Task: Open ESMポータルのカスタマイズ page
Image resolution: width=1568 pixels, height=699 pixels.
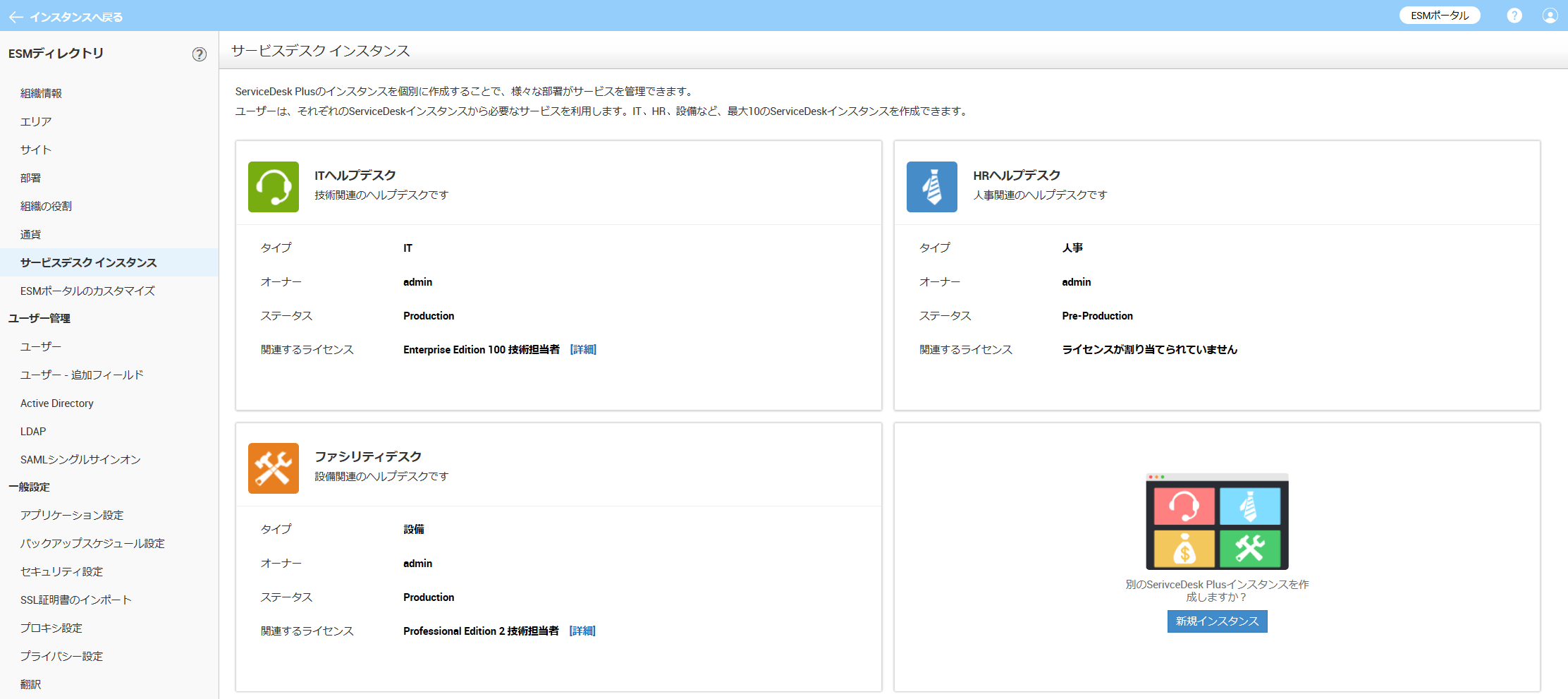Action: [87, 291]
